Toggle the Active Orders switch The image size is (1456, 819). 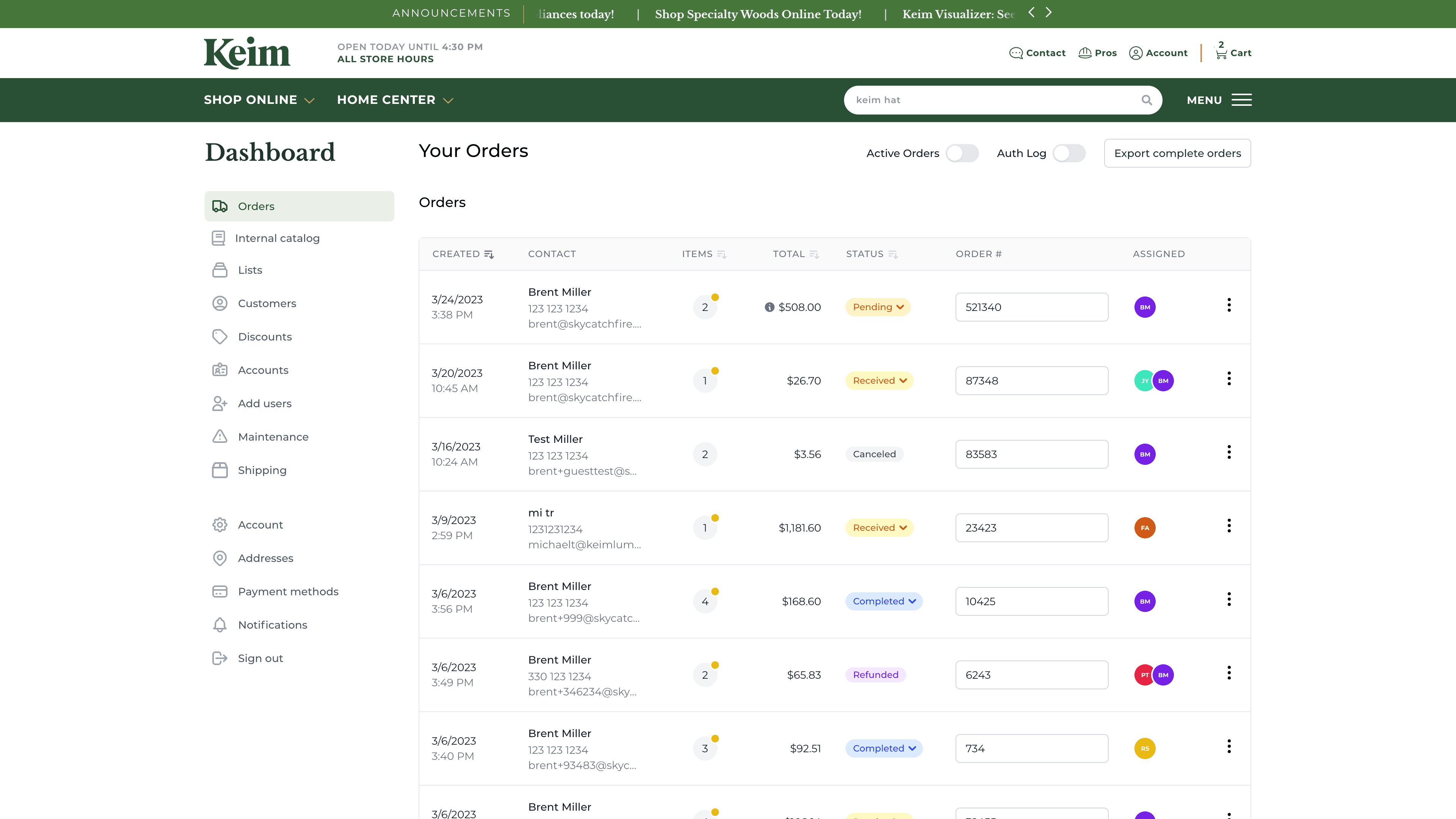[x=962, y=153]
